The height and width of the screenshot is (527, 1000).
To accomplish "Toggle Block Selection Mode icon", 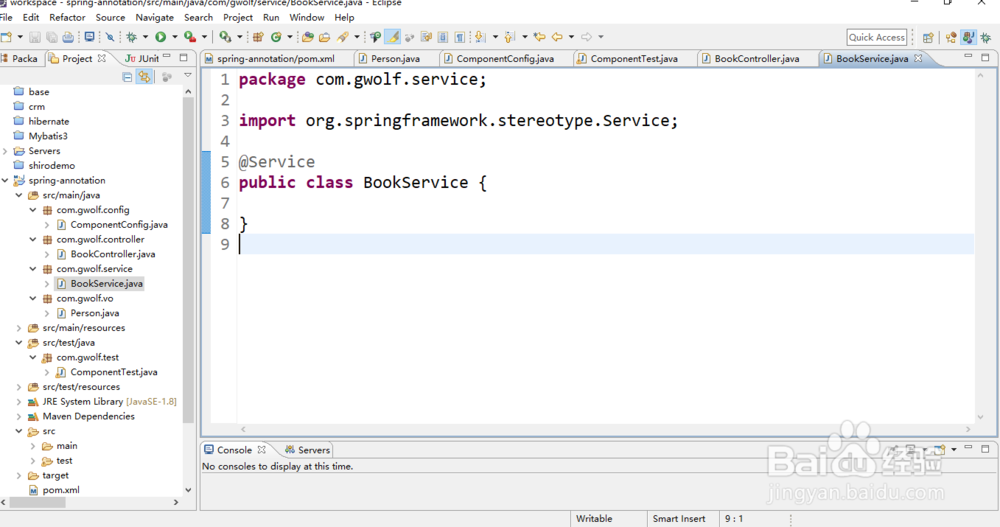I will tap(443, 37).
